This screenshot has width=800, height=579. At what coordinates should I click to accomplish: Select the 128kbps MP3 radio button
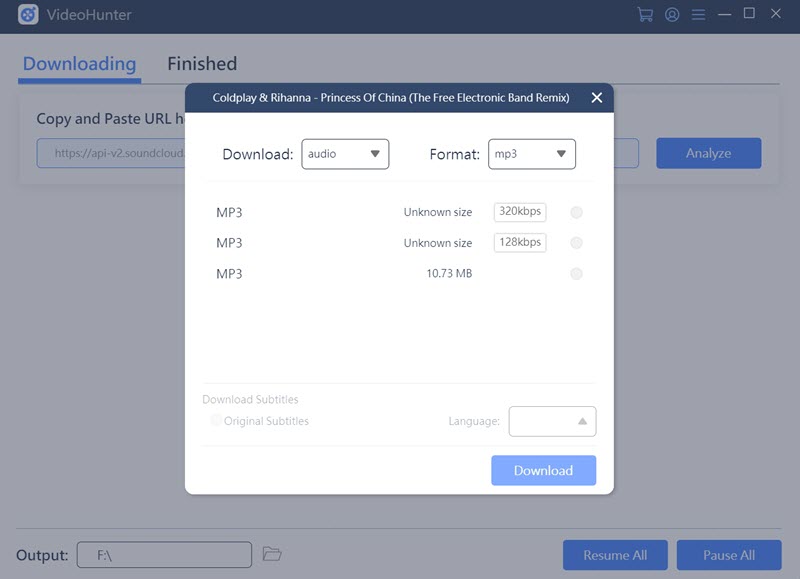tap(576, 243)
